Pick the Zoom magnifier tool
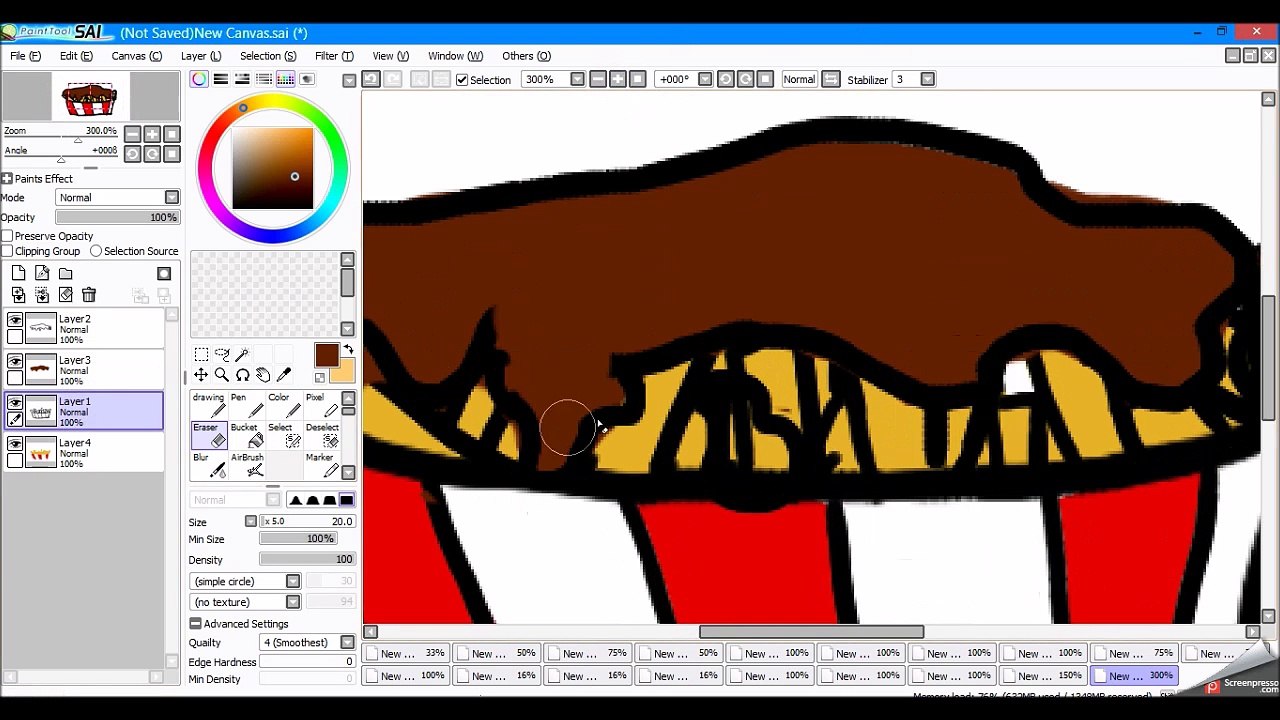This screenshot has width=1280, height=720. pyautogui.click(x=222, y=375)
